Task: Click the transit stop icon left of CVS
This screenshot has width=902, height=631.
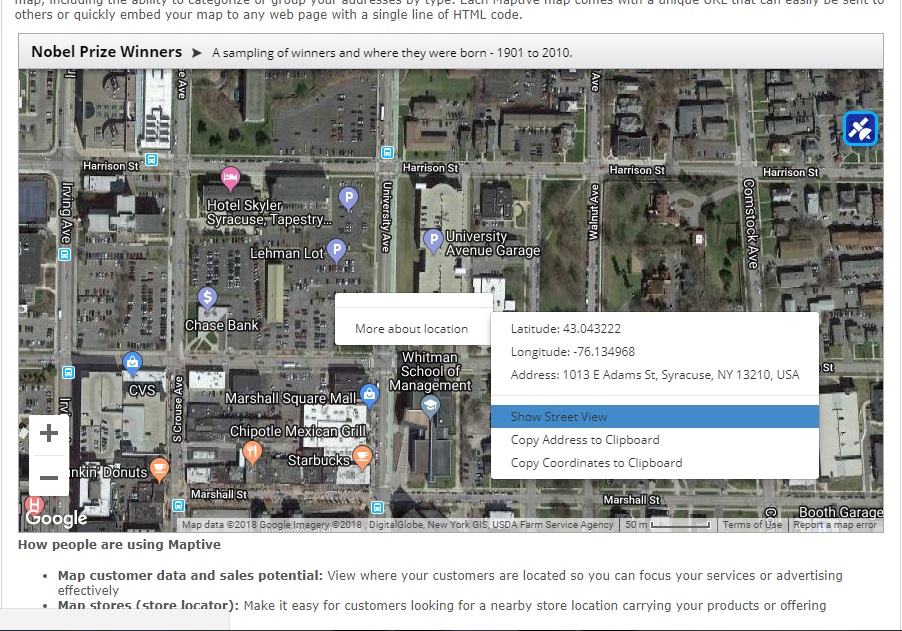Action: [68, 372]
